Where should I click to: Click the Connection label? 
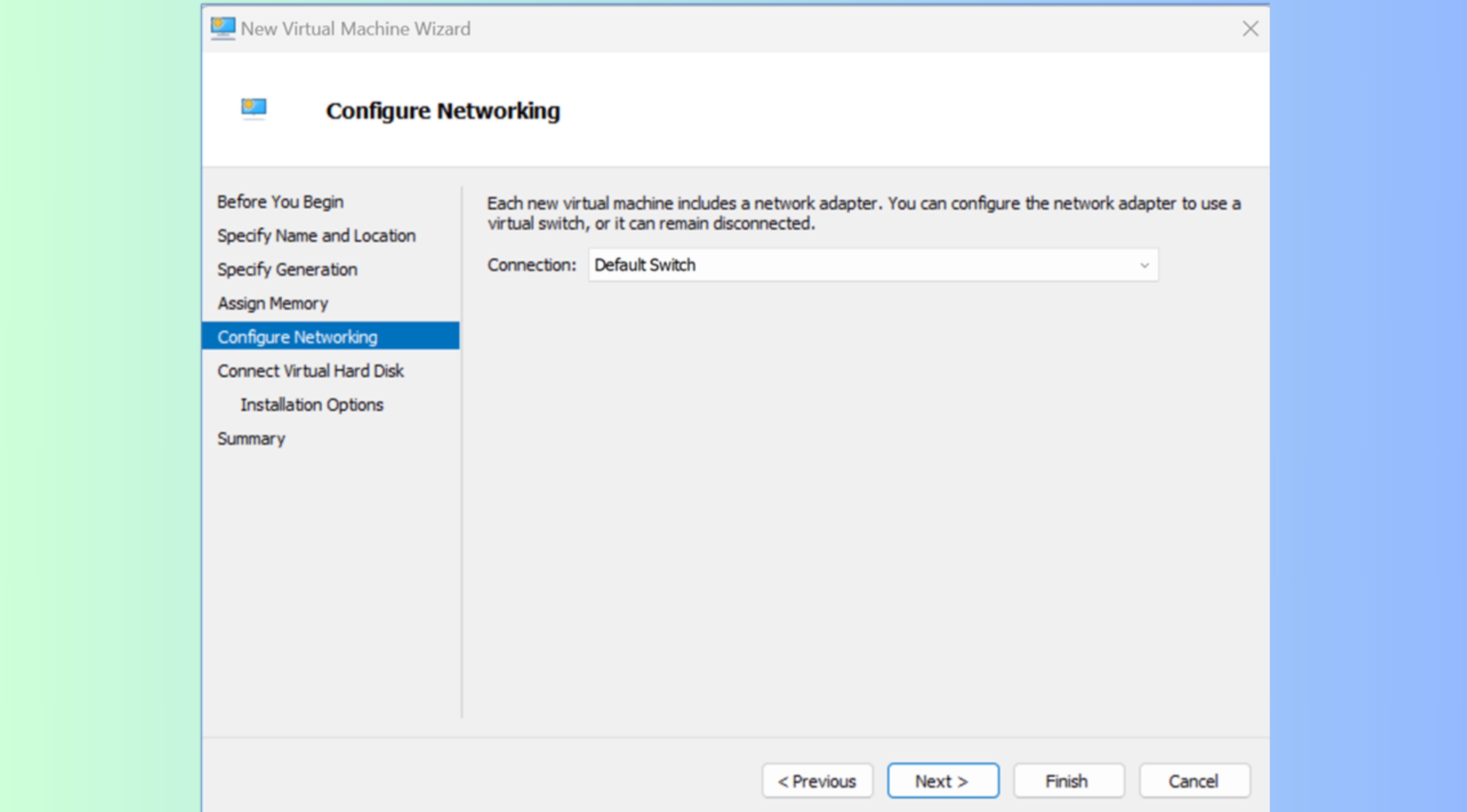[x=532, y=265]
